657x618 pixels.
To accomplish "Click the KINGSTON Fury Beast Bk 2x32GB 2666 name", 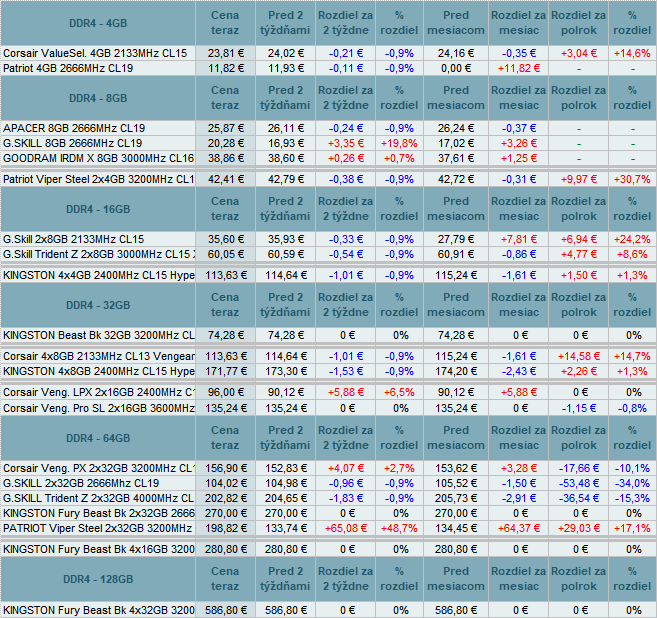I will 98,513.
